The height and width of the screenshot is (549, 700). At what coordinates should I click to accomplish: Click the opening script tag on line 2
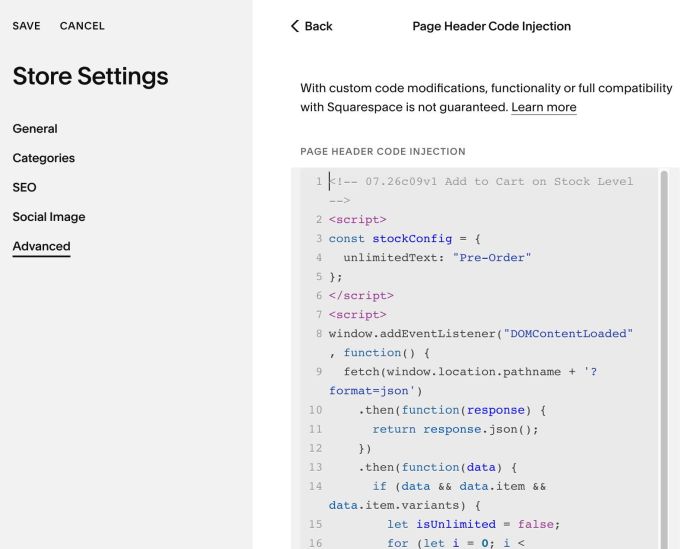[x=358, y=220]
